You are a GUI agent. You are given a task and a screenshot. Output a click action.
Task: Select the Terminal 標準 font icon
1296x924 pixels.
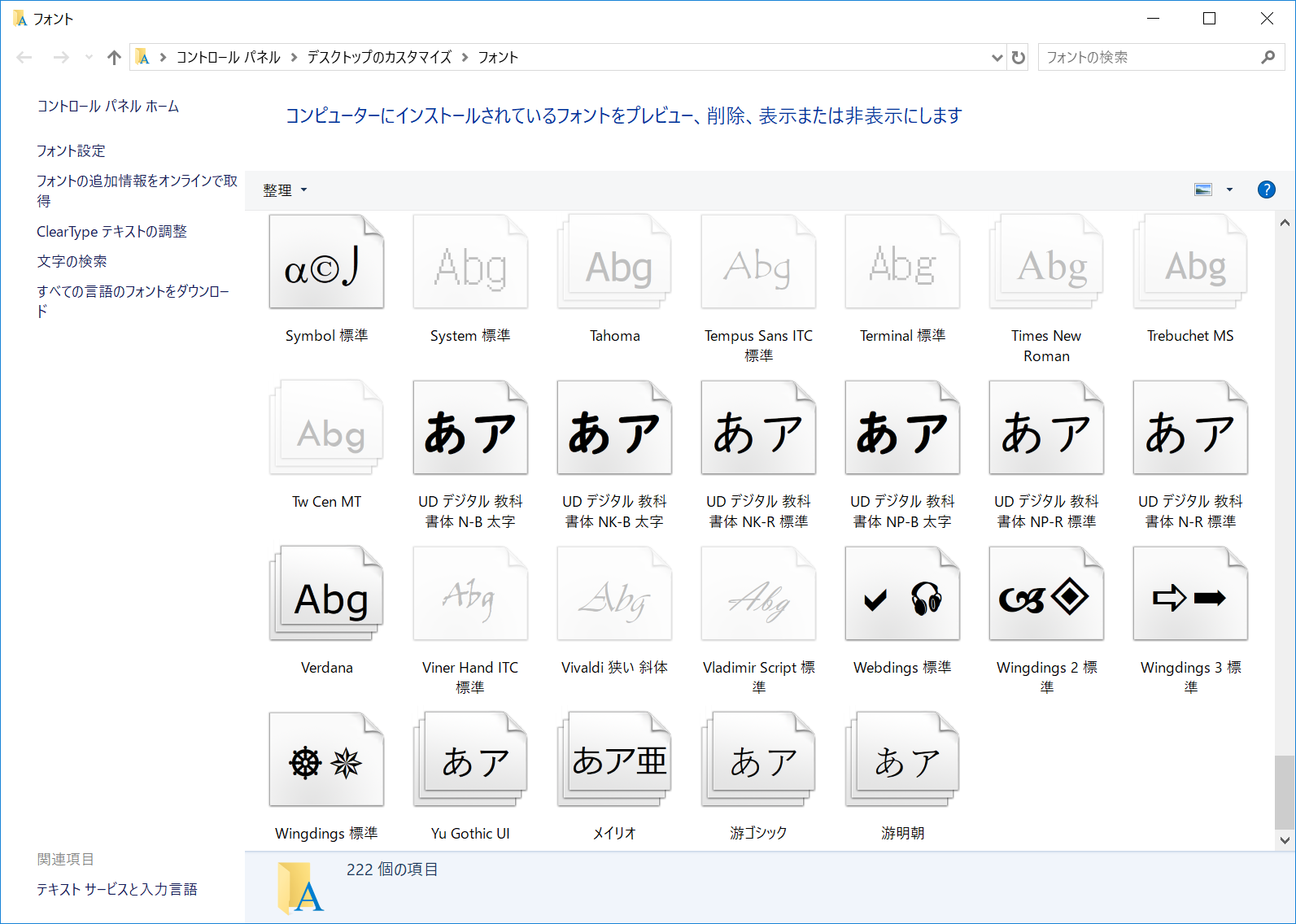902,262
